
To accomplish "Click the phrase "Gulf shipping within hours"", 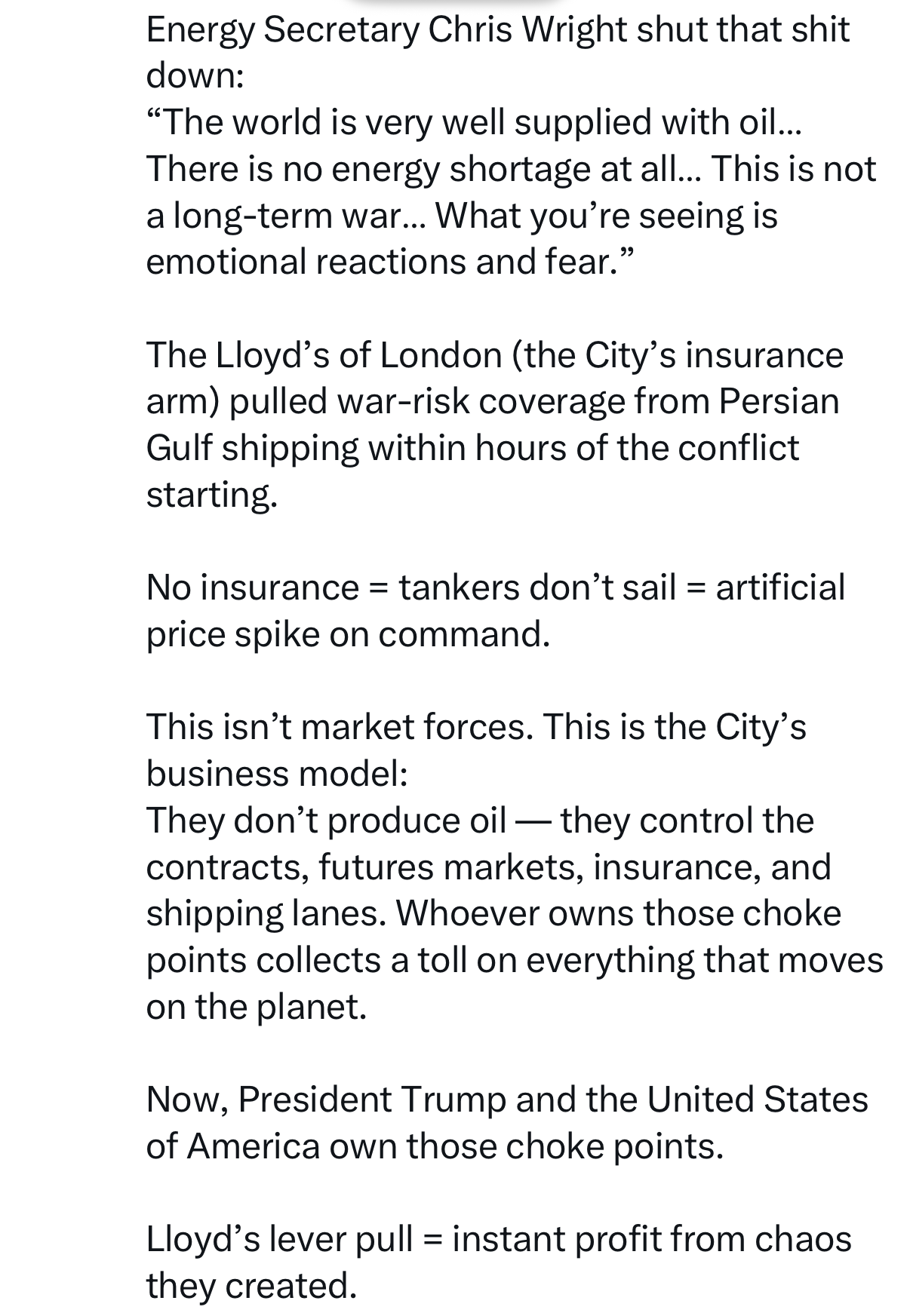I will click(x=357, y=448).
